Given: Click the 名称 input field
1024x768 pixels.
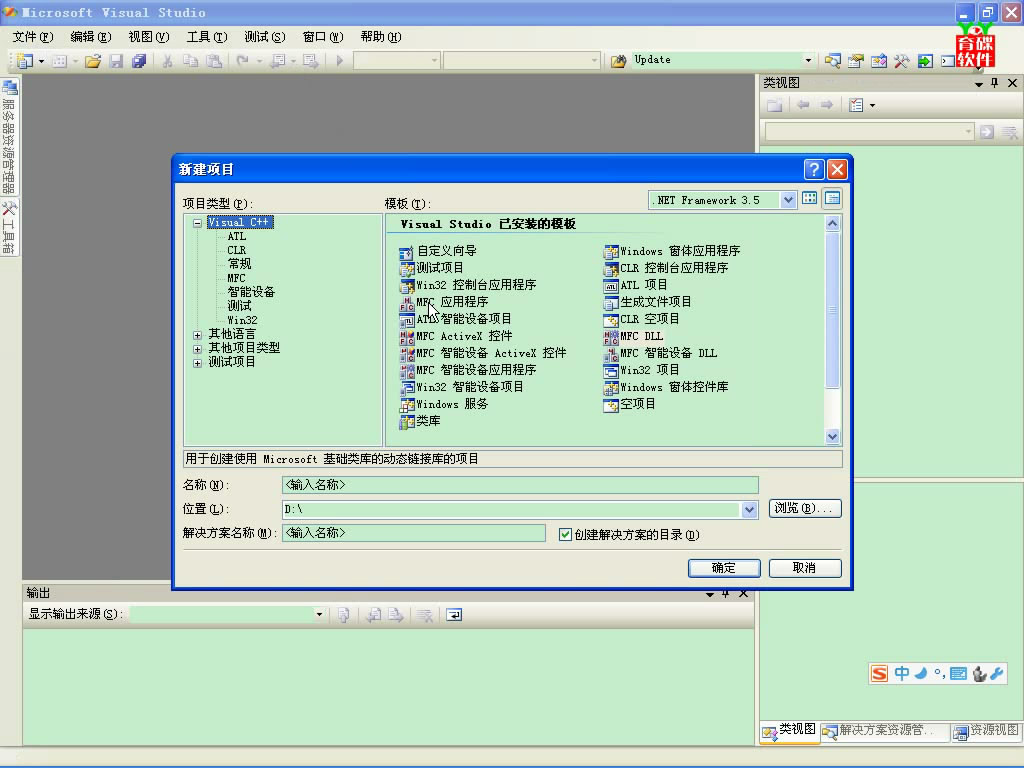Looking at the screenshot, I should click(x=520, y=485).
